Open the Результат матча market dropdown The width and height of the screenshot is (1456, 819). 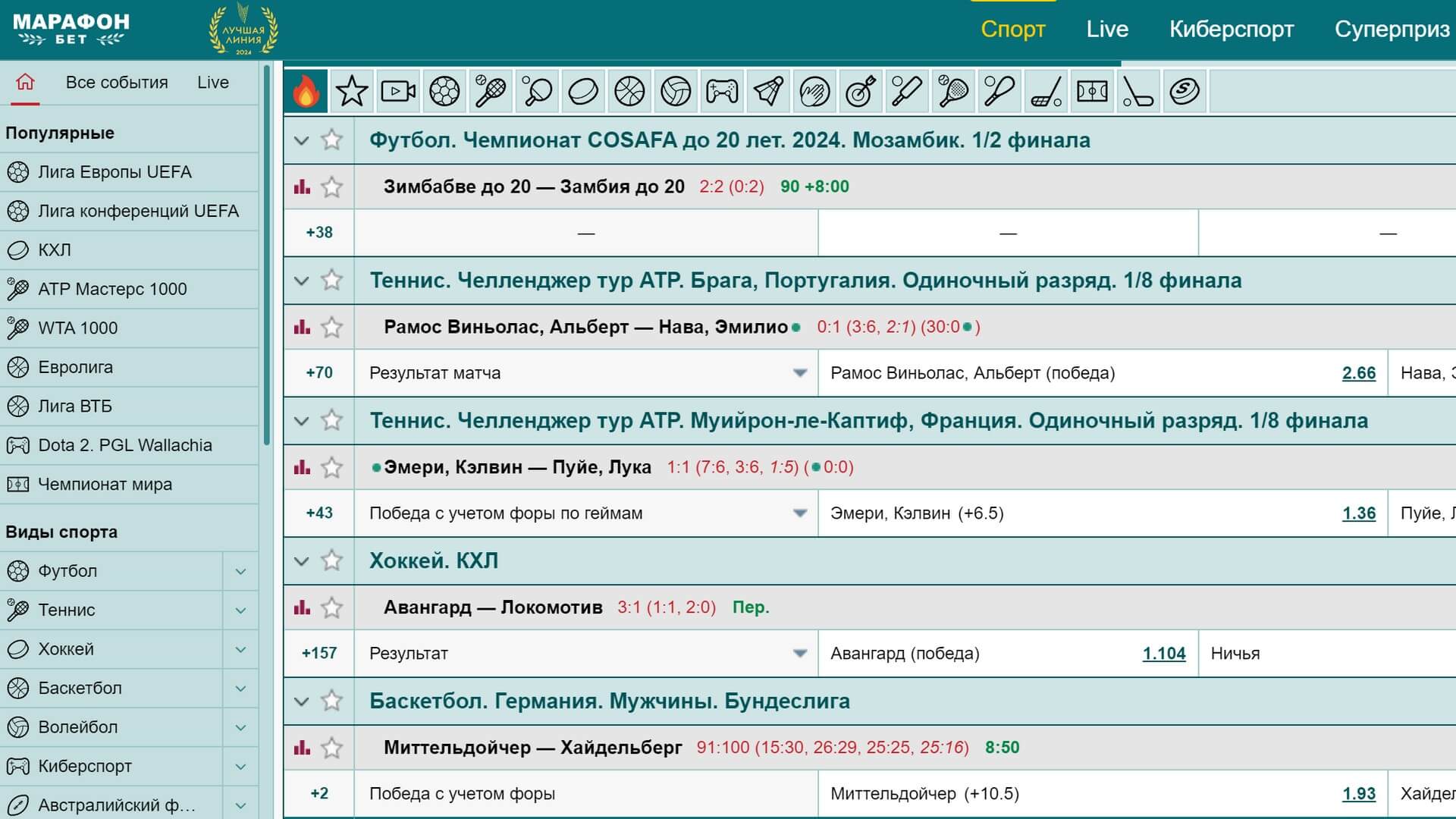799,373
